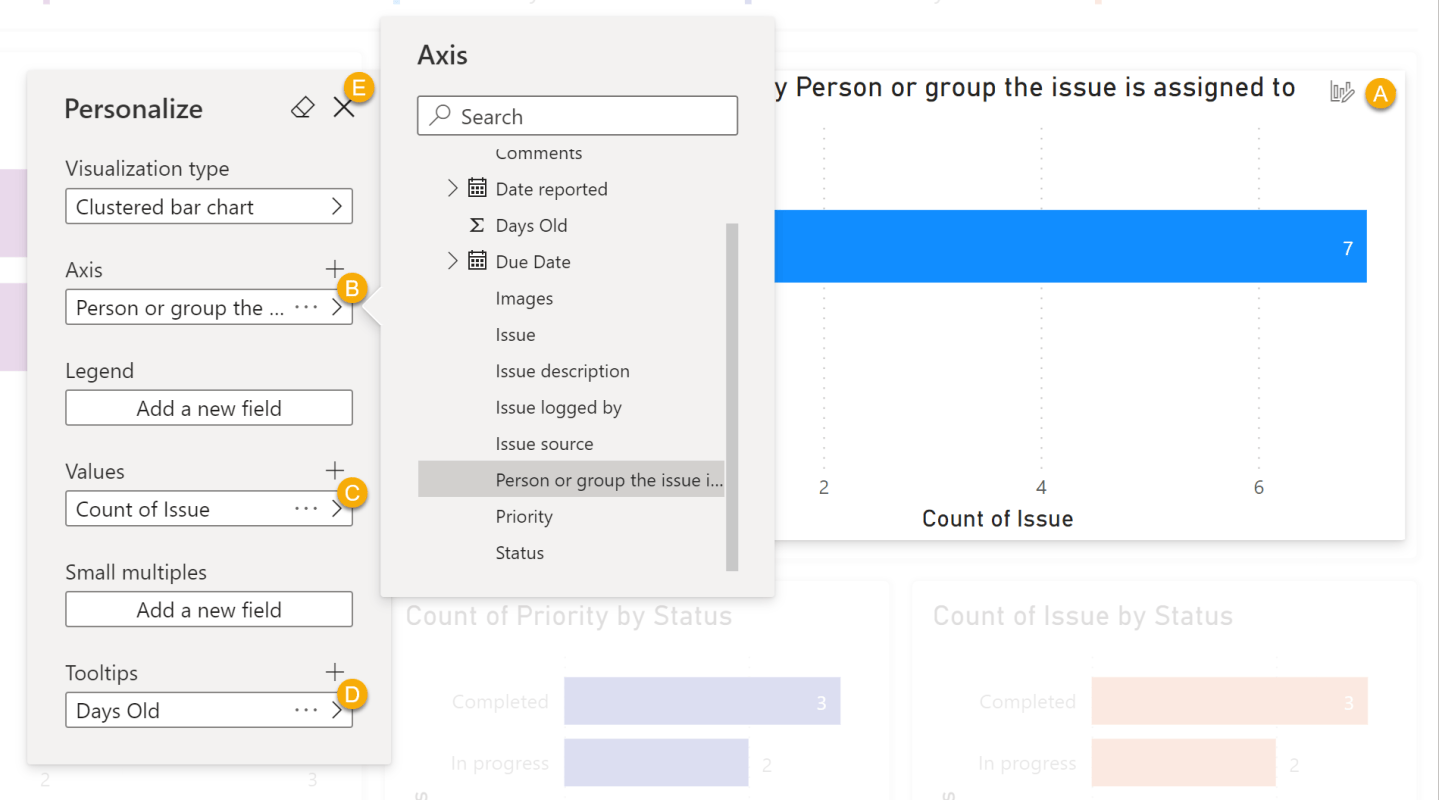Open more options for Days Old tooltip
Viewport: 1439px width, 800px height.
pos(306,711)
